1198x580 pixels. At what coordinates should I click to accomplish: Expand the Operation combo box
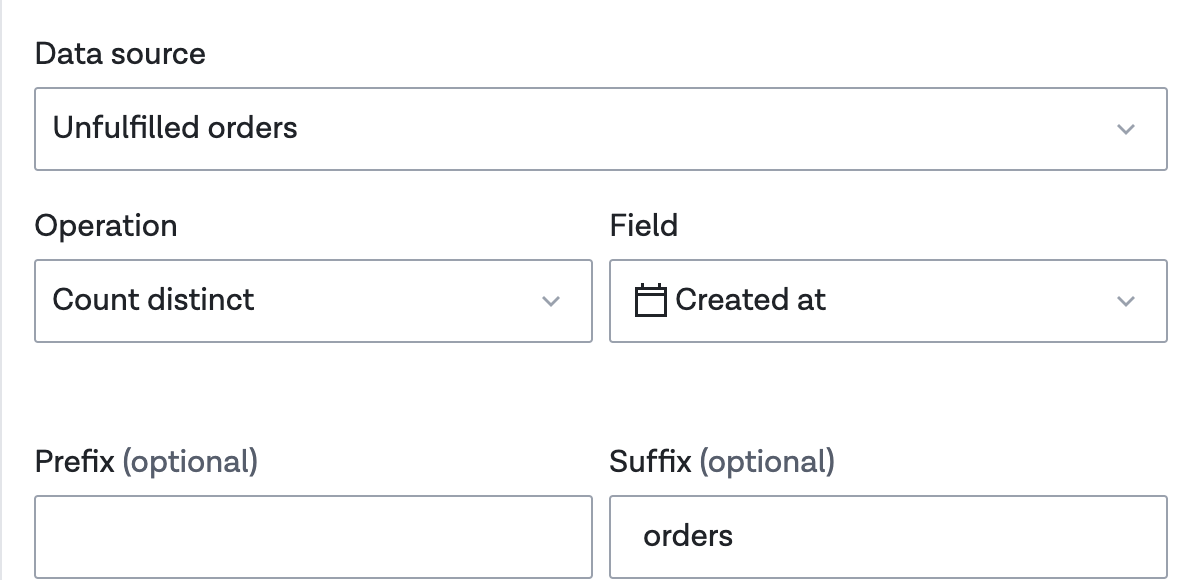(x=313, y=301)
